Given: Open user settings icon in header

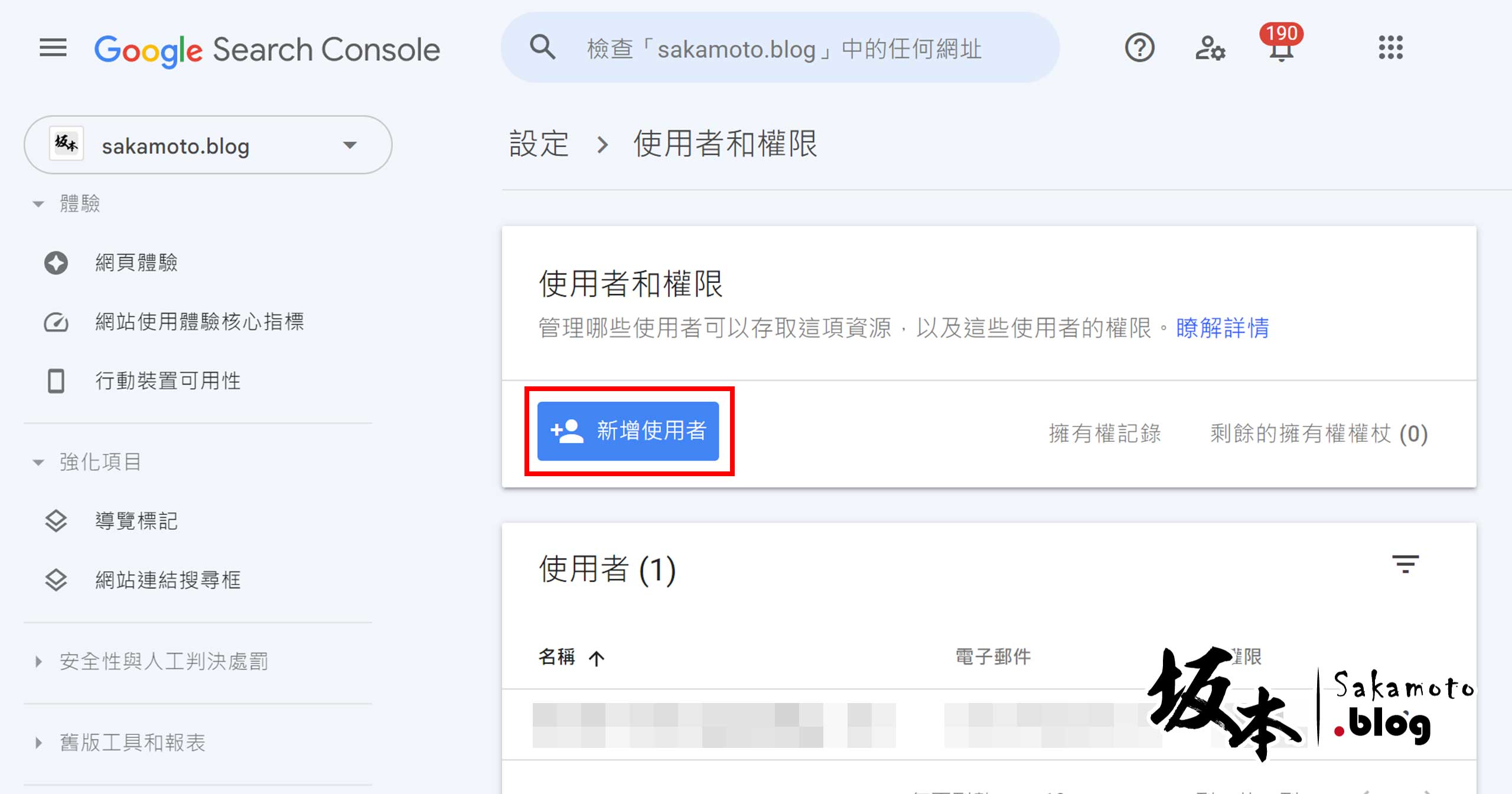Looking at the screenshot, I should click(1210, 48).
